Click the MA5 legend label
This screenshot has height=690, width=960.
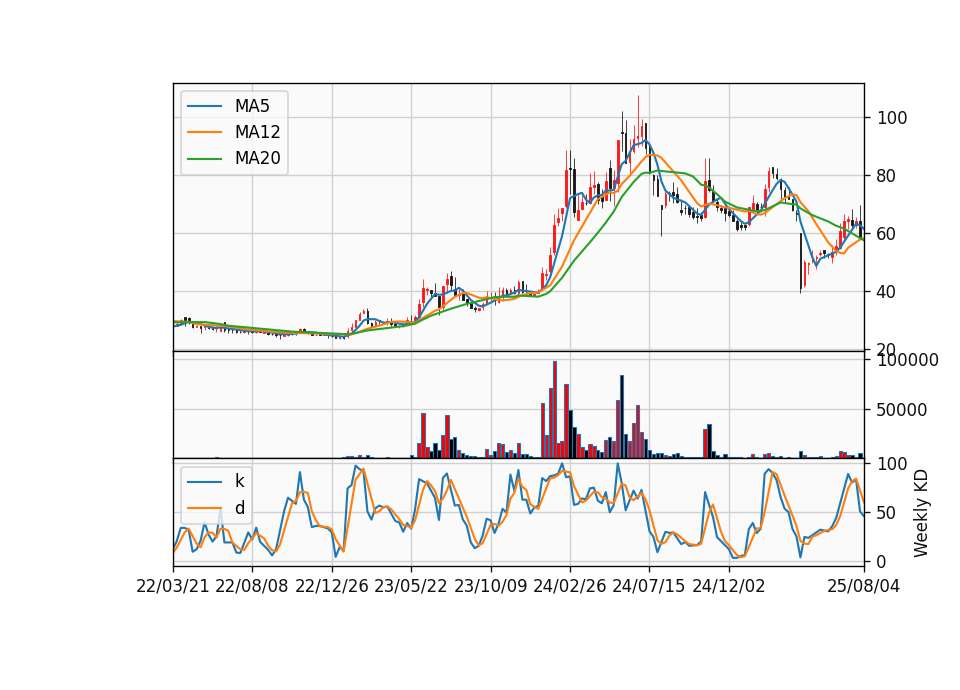[x=252, y=106]
